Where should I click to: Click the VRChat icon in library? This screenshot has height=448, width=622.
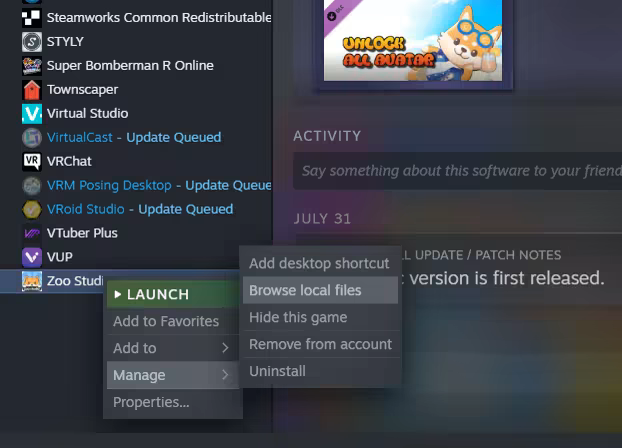(x=32, y=162)
